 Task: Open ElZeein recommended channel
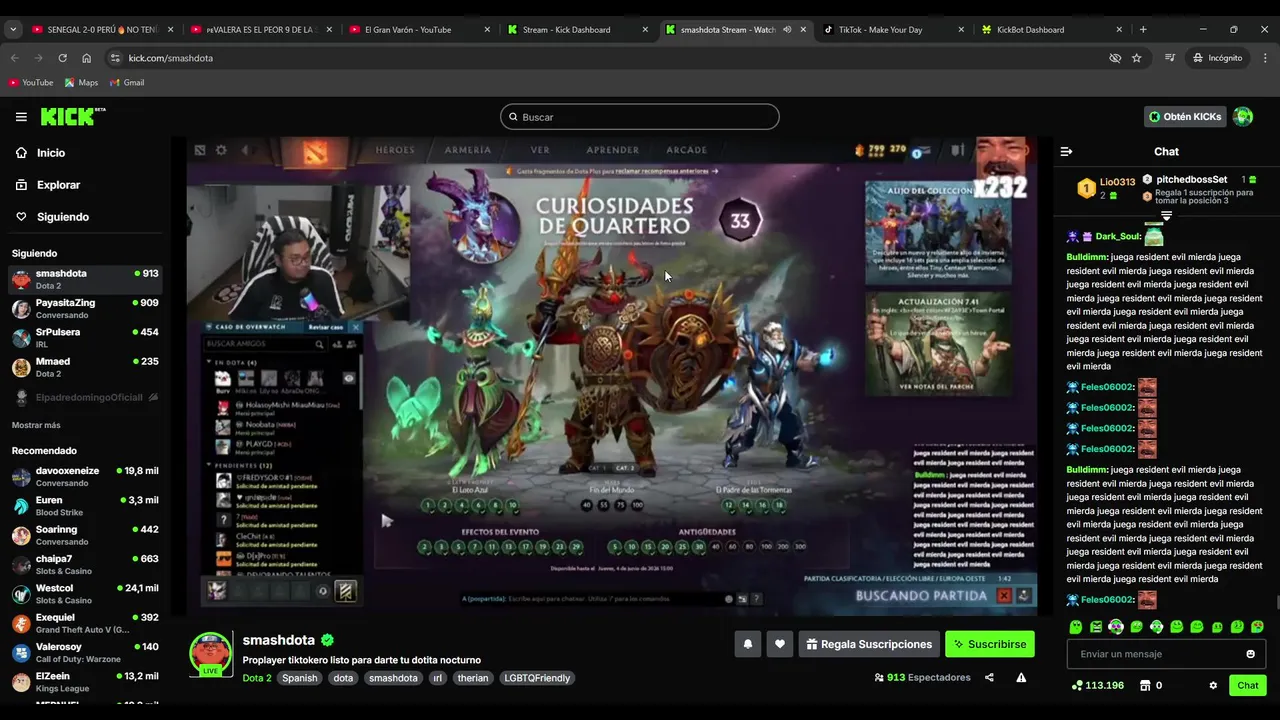coord(85,682)
